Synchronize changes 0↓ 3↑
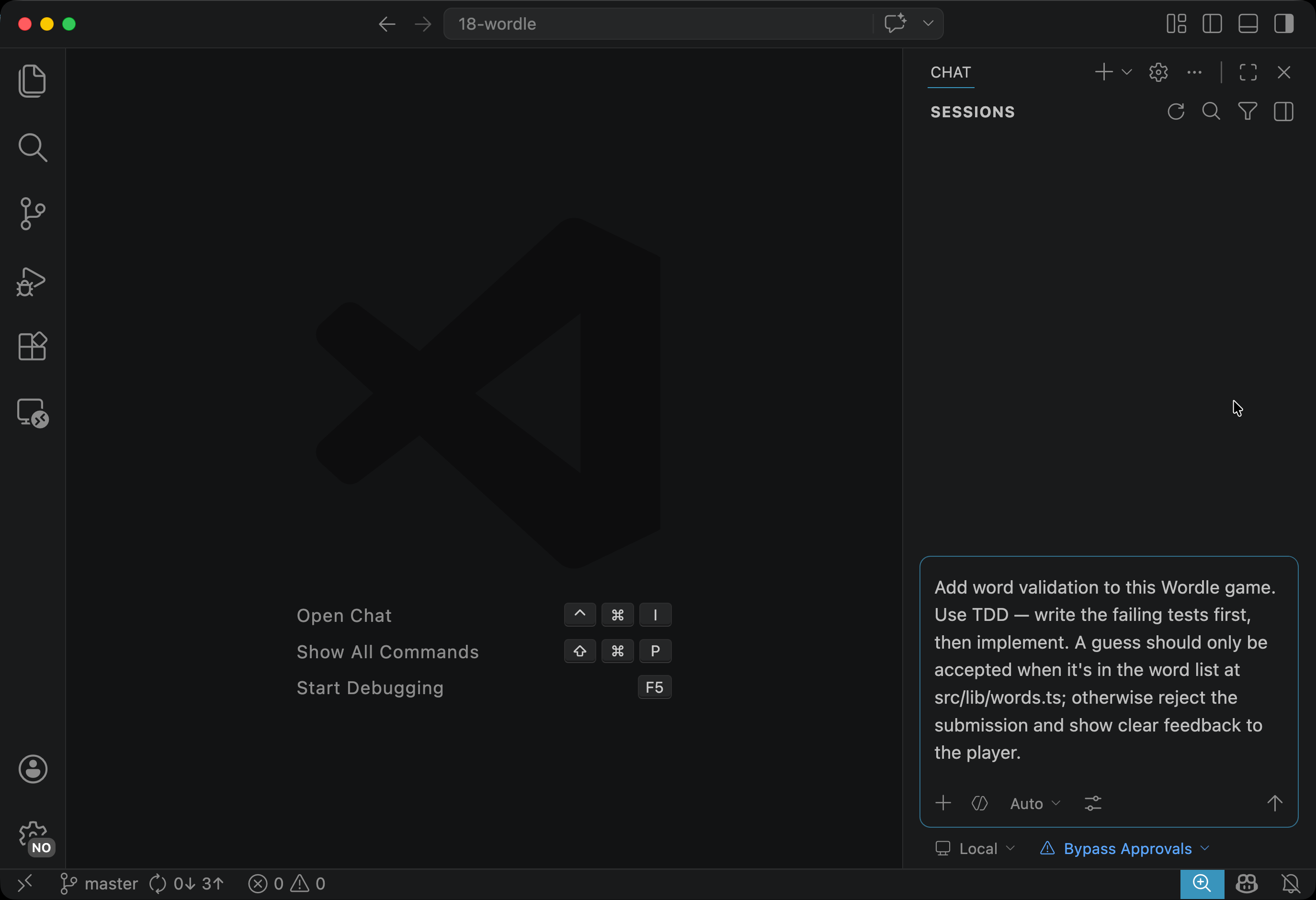 point(186,884)
